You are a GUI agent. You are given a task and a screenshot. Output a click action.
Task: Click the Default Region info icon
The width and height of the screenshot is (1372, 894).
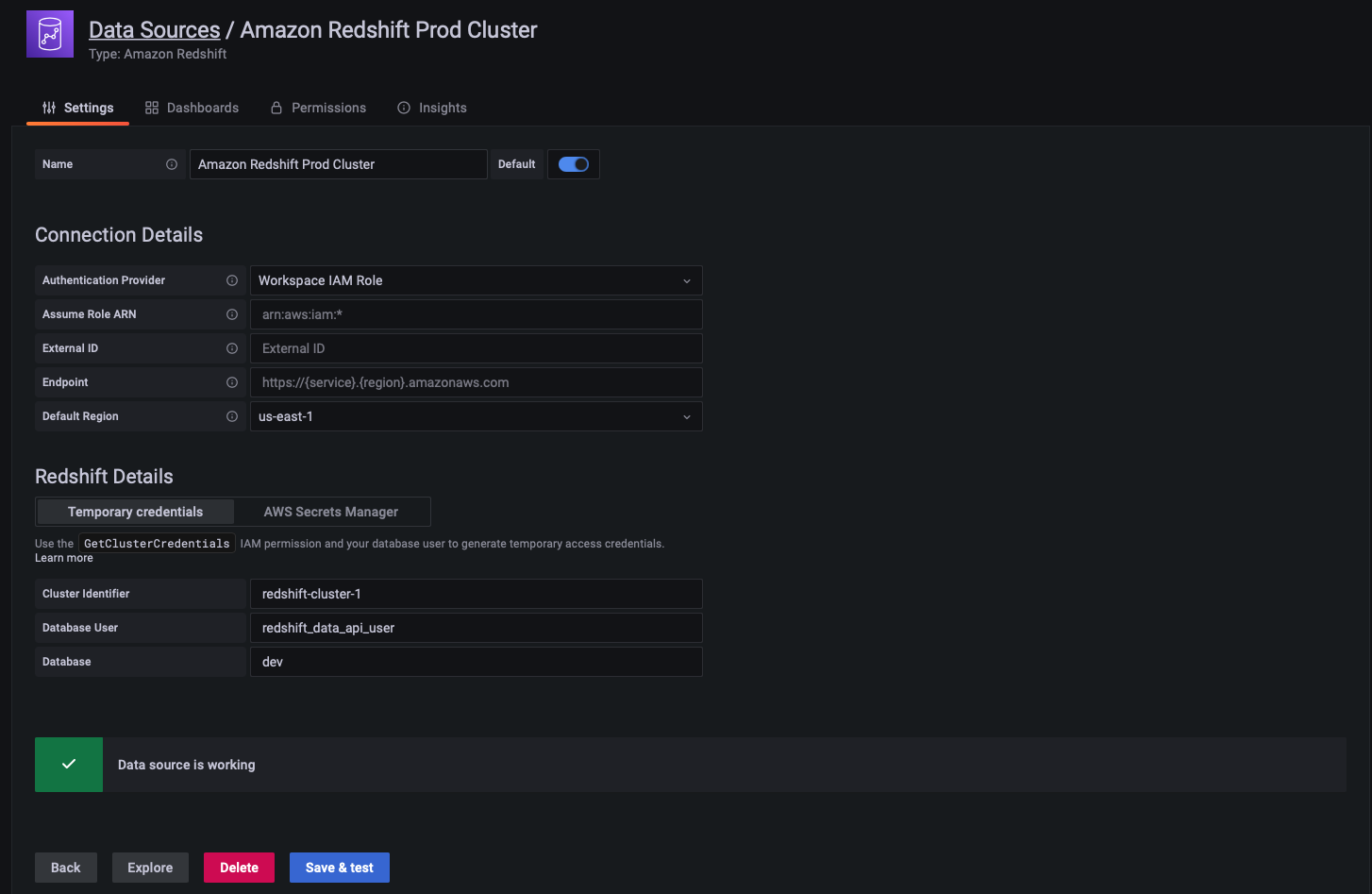(x=232, y=416)
